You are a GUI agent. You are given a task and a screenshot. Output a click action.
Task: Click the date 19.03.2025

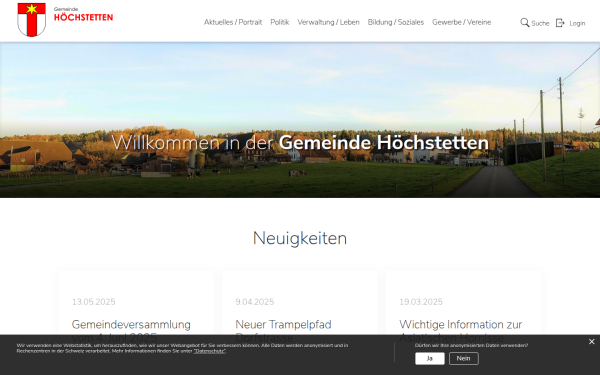point(421,302)
